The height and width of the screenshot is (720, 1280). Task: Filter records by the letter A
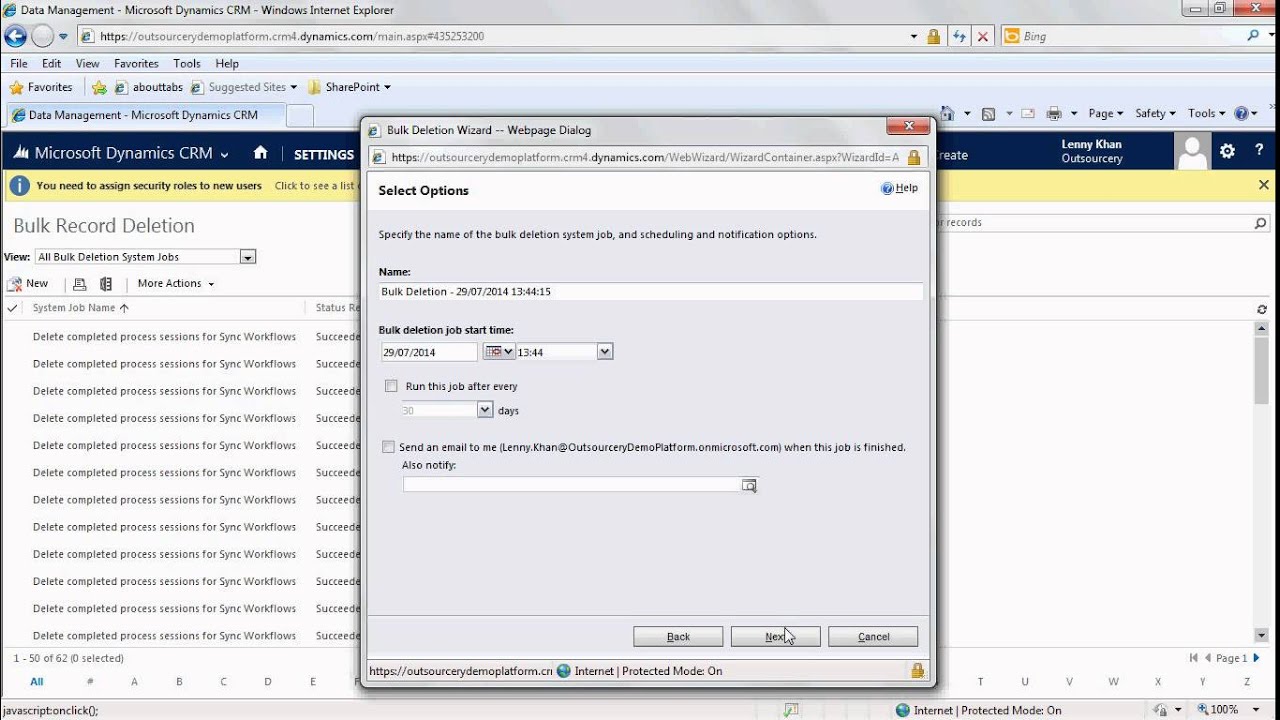(134, 682)
